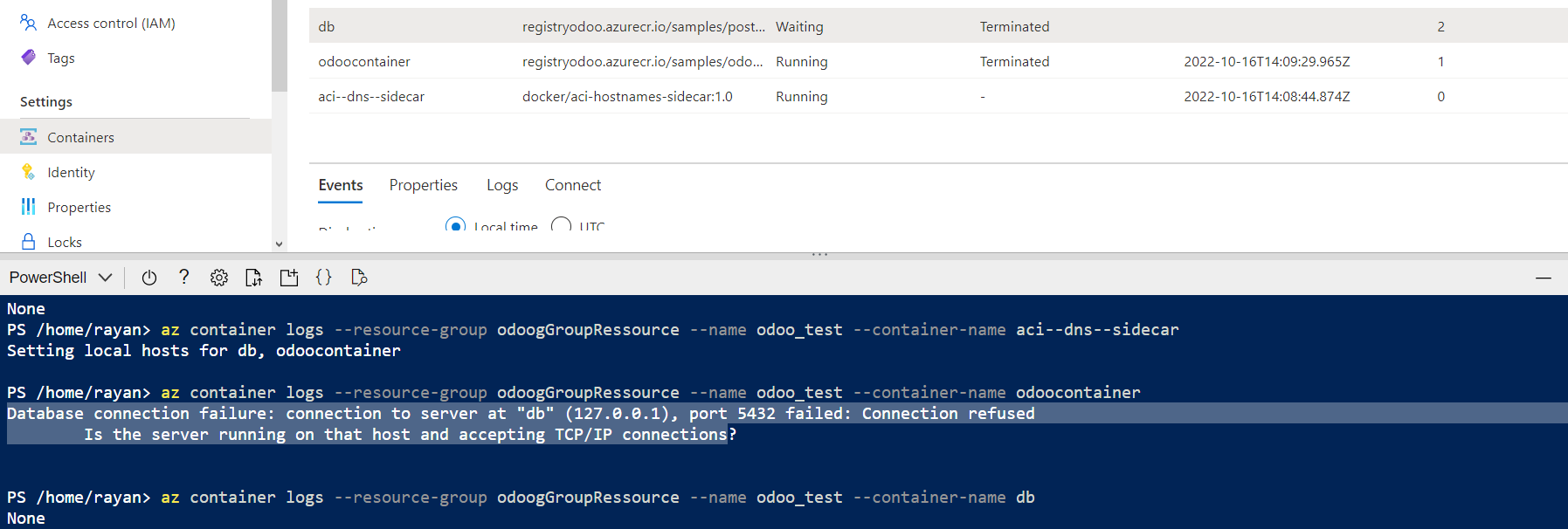The width and height of the screenshot is (1568, 529).
Task: Click restart count 0 for sidecar
Action: [1440, 96]
